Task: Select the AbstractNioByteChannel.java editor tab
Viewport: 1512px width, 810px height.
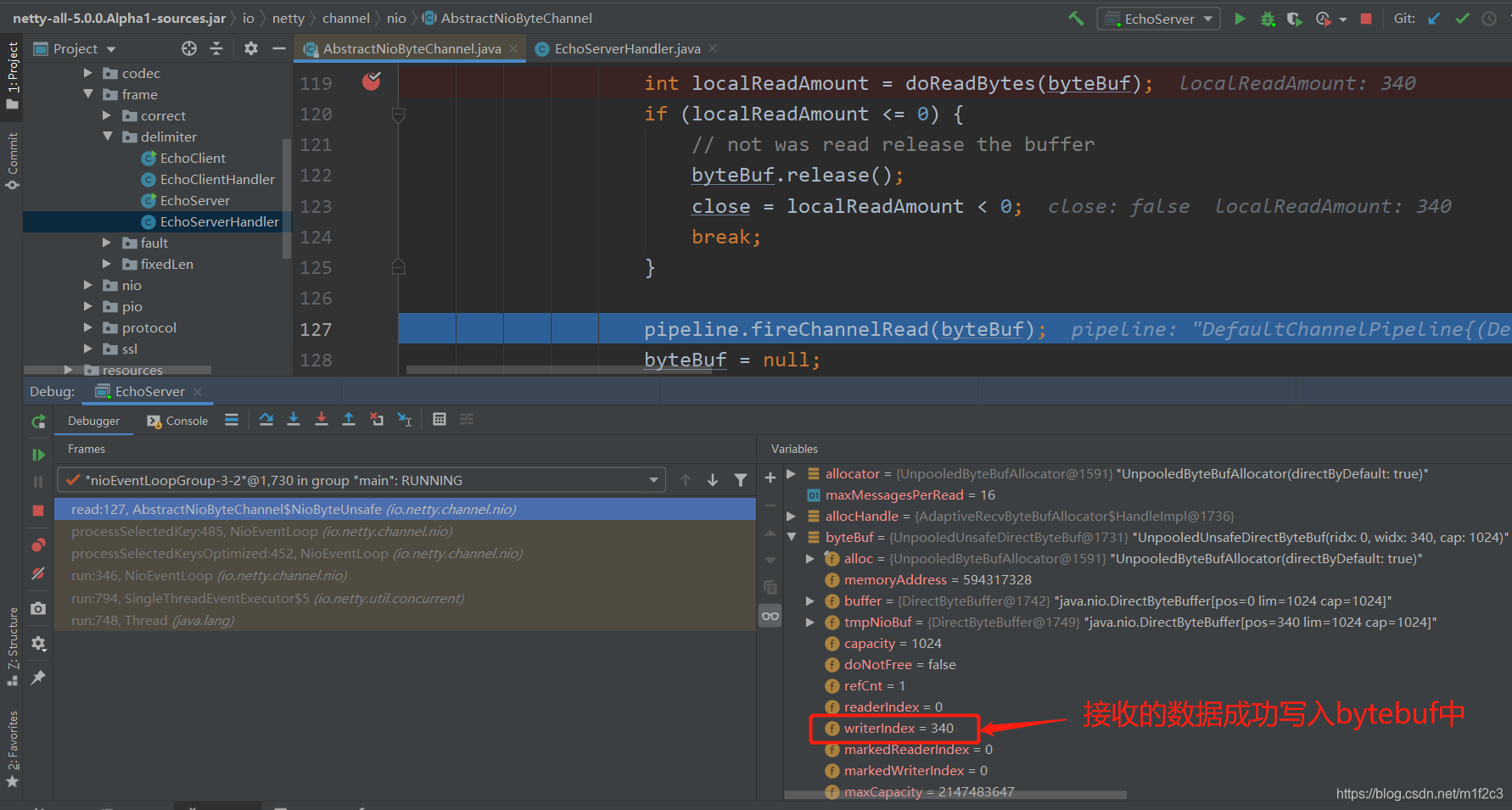Action: [x=412, y=49]
